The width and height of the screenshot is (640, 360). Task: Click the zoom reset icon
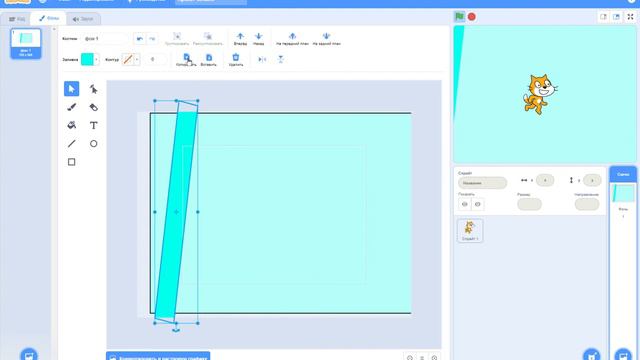[x=422, y=358]
